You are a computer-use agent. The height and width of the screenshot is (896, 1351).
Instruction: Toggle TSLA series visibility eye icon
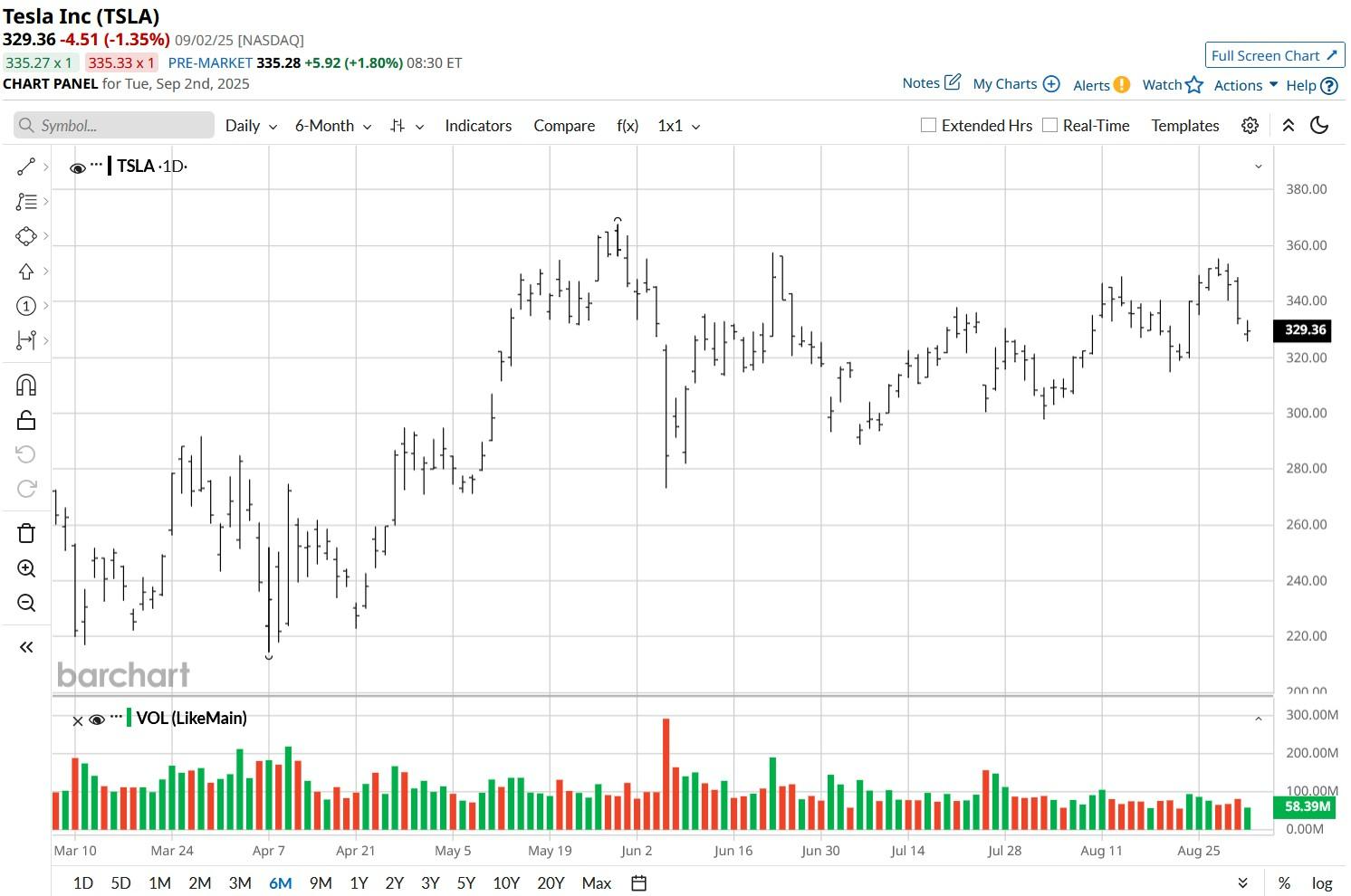point(78,167)
